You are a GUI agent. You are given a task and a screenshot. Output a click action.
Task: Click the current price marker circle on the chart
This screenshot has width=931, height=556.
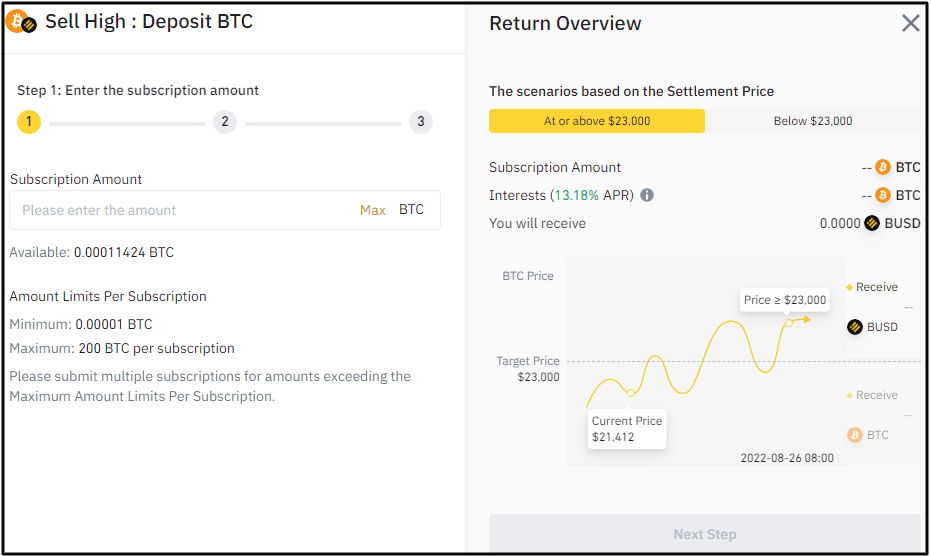point(631,393)
